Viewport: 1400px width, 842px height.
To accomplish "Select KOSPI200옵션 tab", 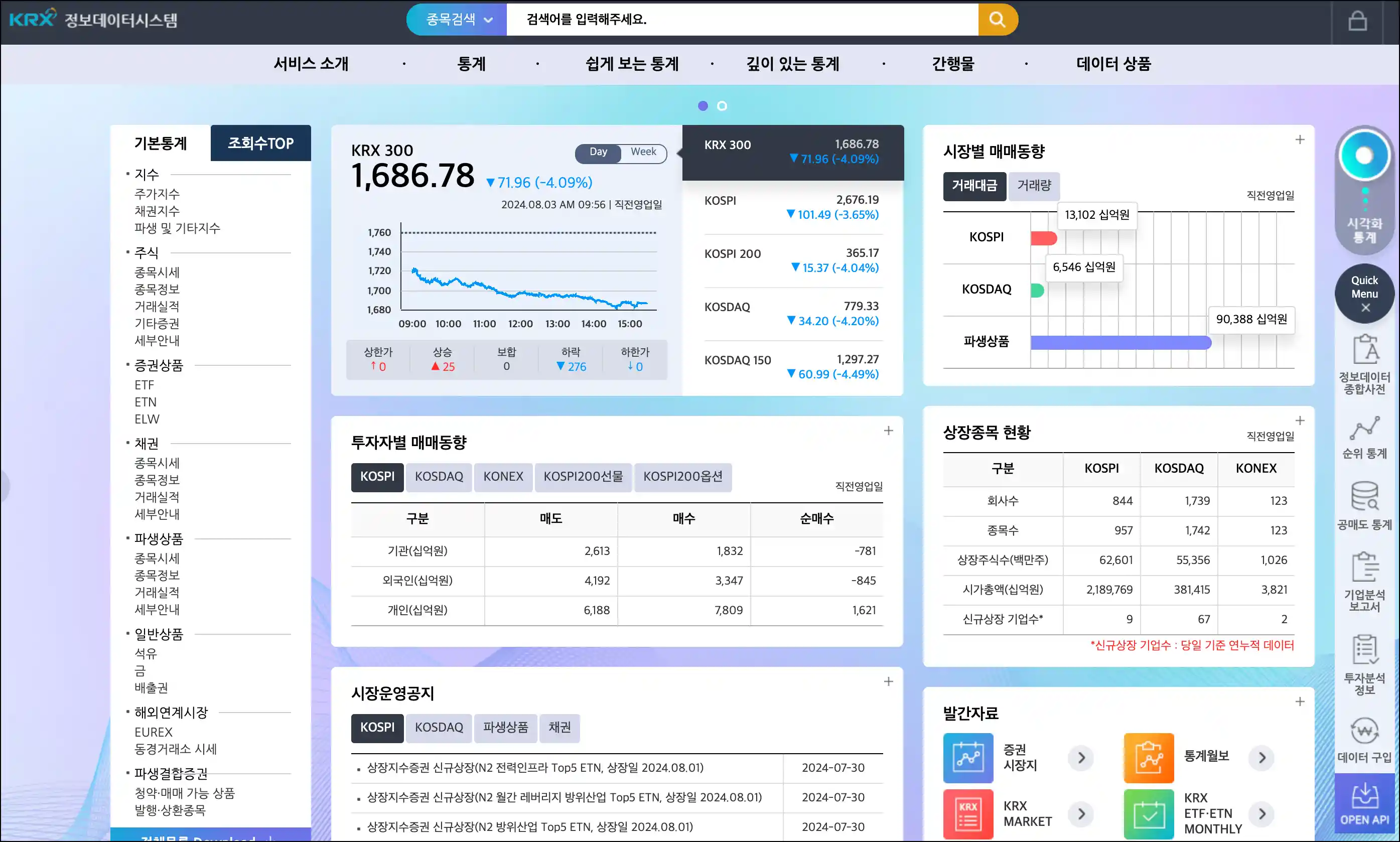I will pos(682,477).
